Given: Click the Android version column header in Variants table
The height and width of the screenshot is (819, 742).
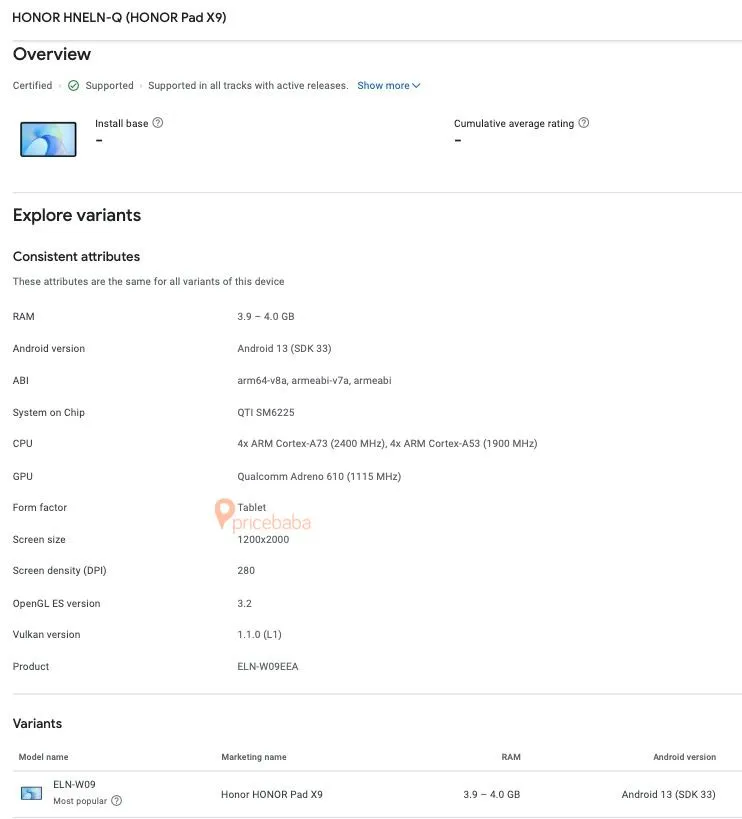Looking at the screenshot, I should point(684,757).
